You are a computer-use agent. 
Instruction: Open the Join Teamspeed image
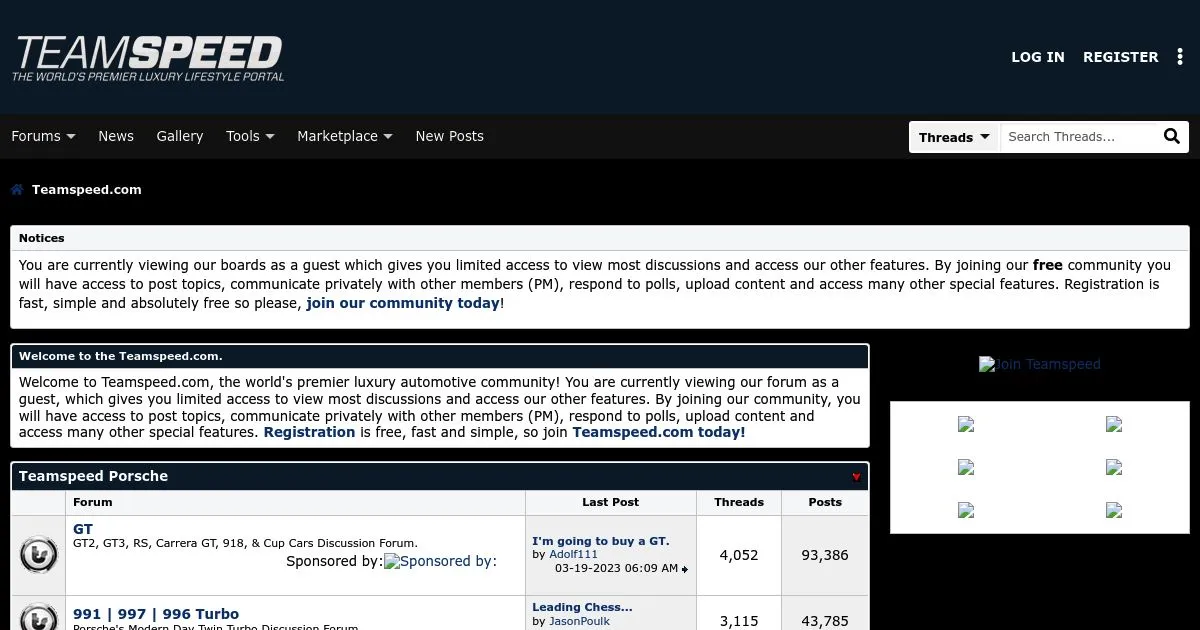1040,364
